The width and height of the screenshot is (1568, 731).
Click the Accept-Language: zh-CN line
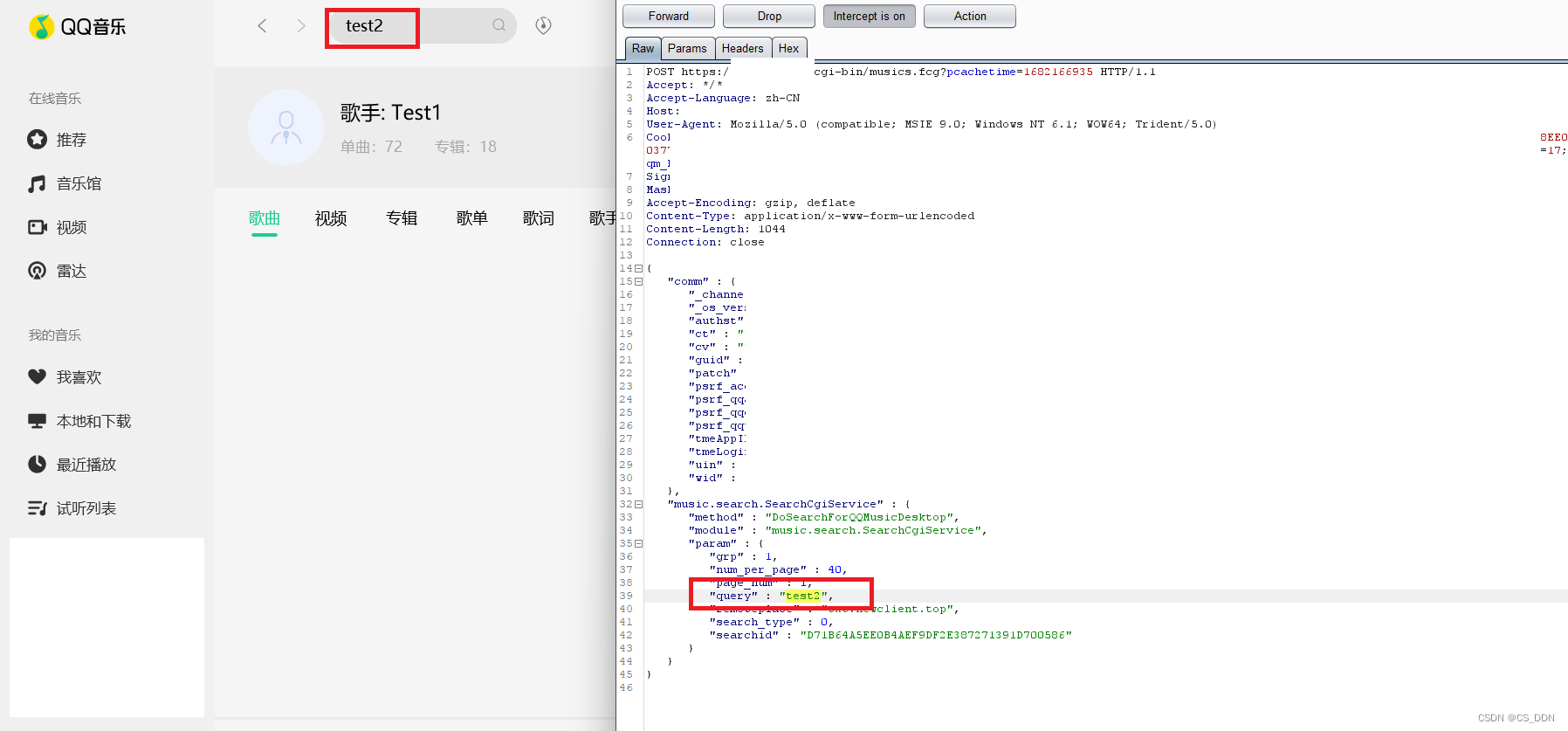(723, 98)
